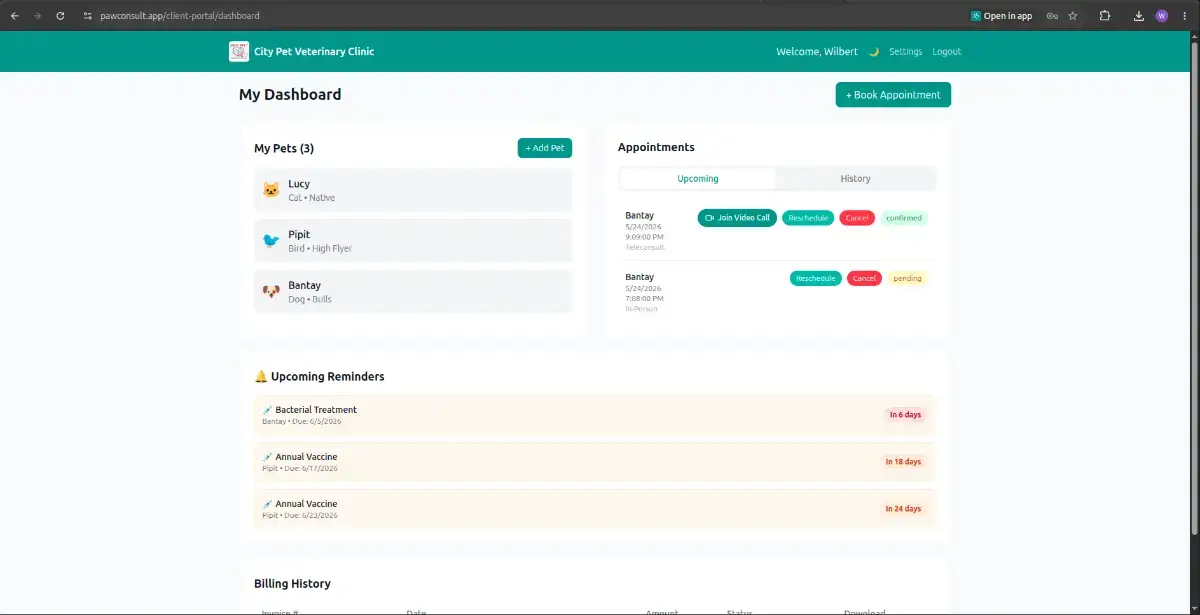Viewport: 1200px width, 615px height.
Task: Click the Book Appointment button
Action: coord(893,95)
